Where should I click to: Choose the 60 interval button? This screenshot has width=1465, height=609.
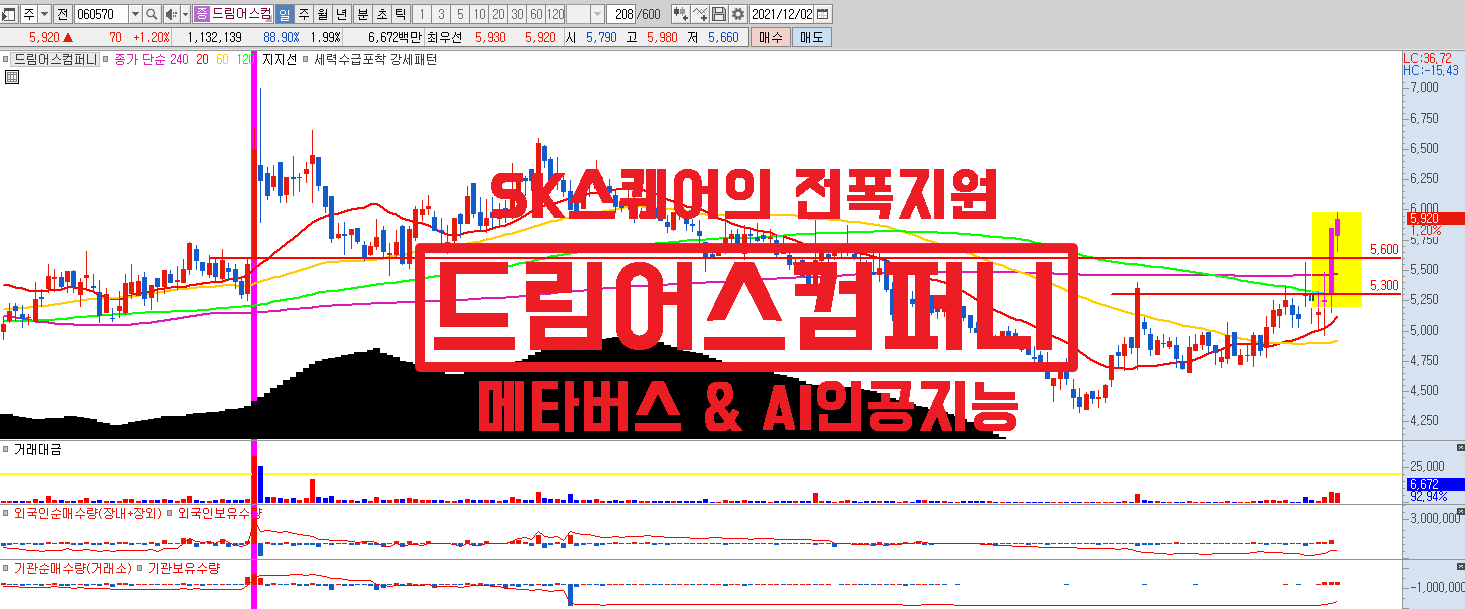pyautogui.click(x=536, y=14)
